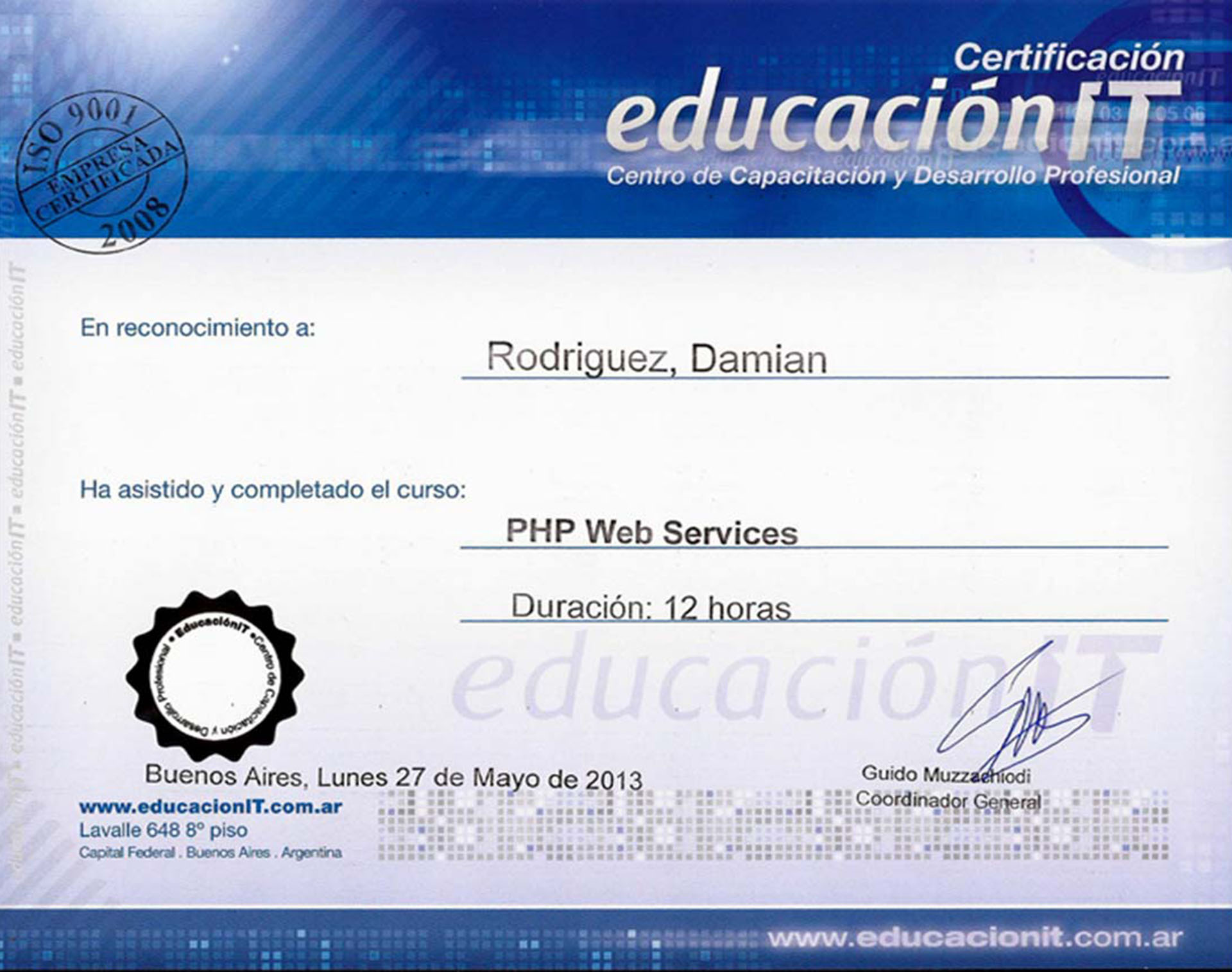Open the www.educacionIT.com.ar link above Lavalle address
The image size is (1232, 972).
point(210,806)
